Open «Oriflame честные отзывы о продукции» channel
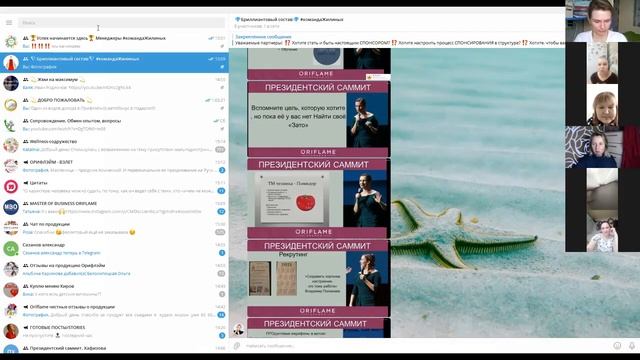640x360 pixels. [x=114, y=311]
